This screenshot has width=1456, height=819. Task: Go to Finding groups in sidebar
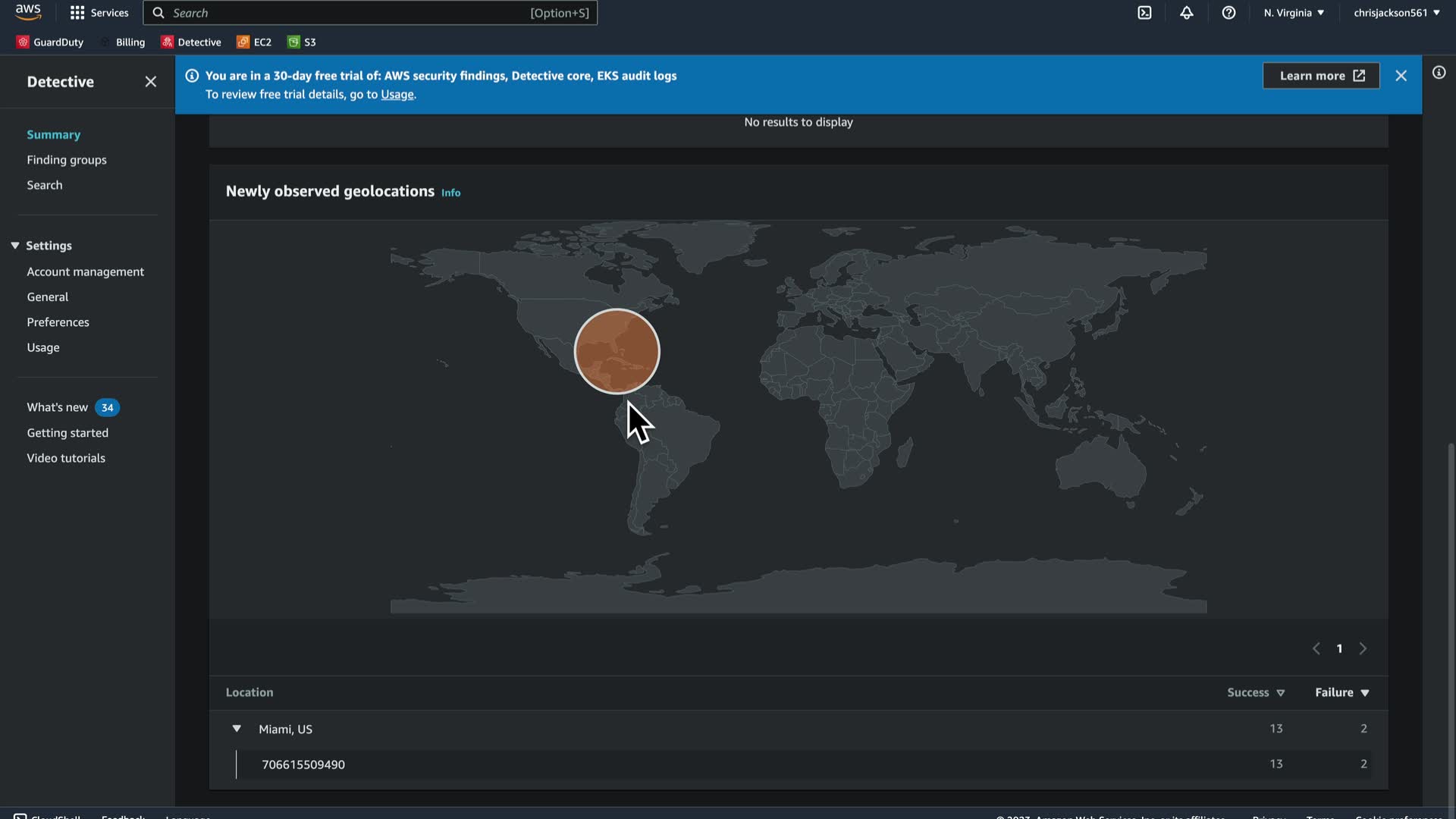[67, 160]
